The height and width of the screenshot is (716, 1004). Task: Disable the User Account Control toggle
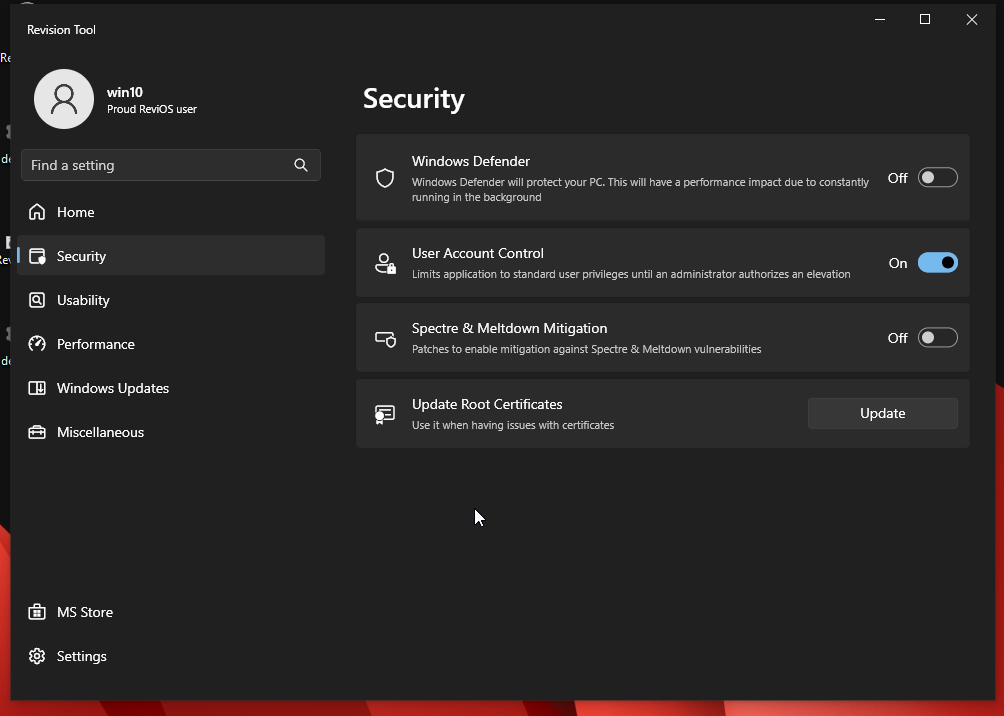[x=937, y=263]
